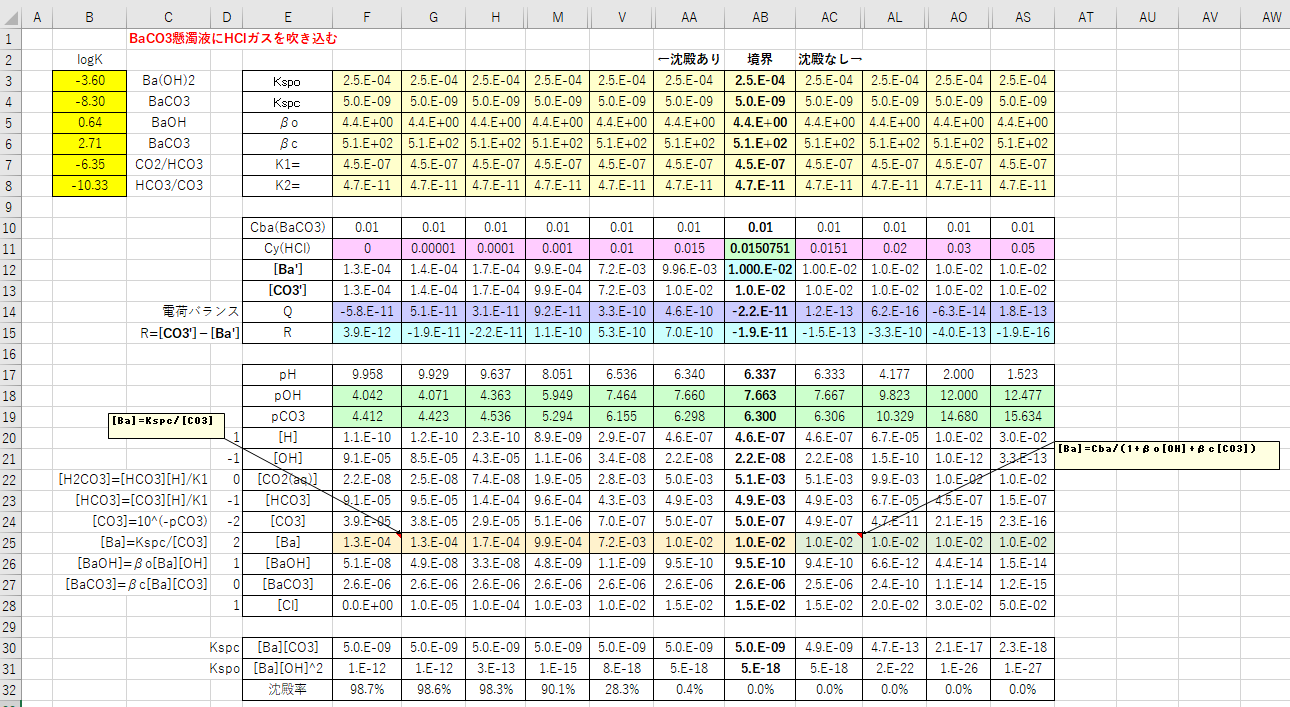
Task: Select row header 32
Action: click(11, 689)
